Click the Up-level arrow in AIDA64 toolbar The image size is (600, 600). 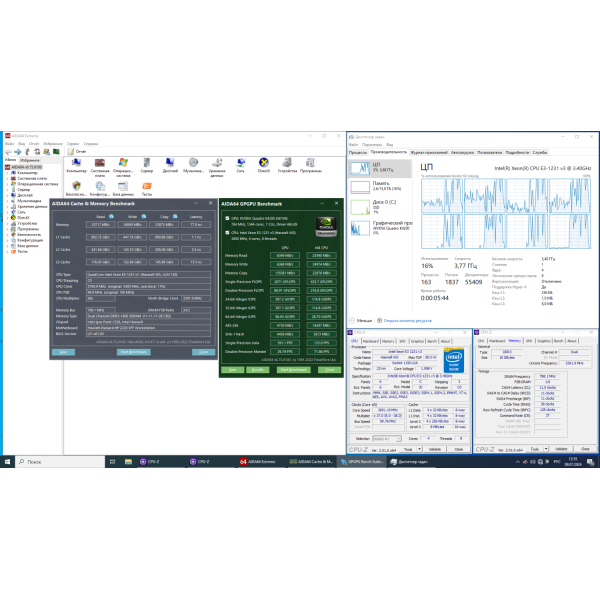pyautogui.click(x=28, y=152)
